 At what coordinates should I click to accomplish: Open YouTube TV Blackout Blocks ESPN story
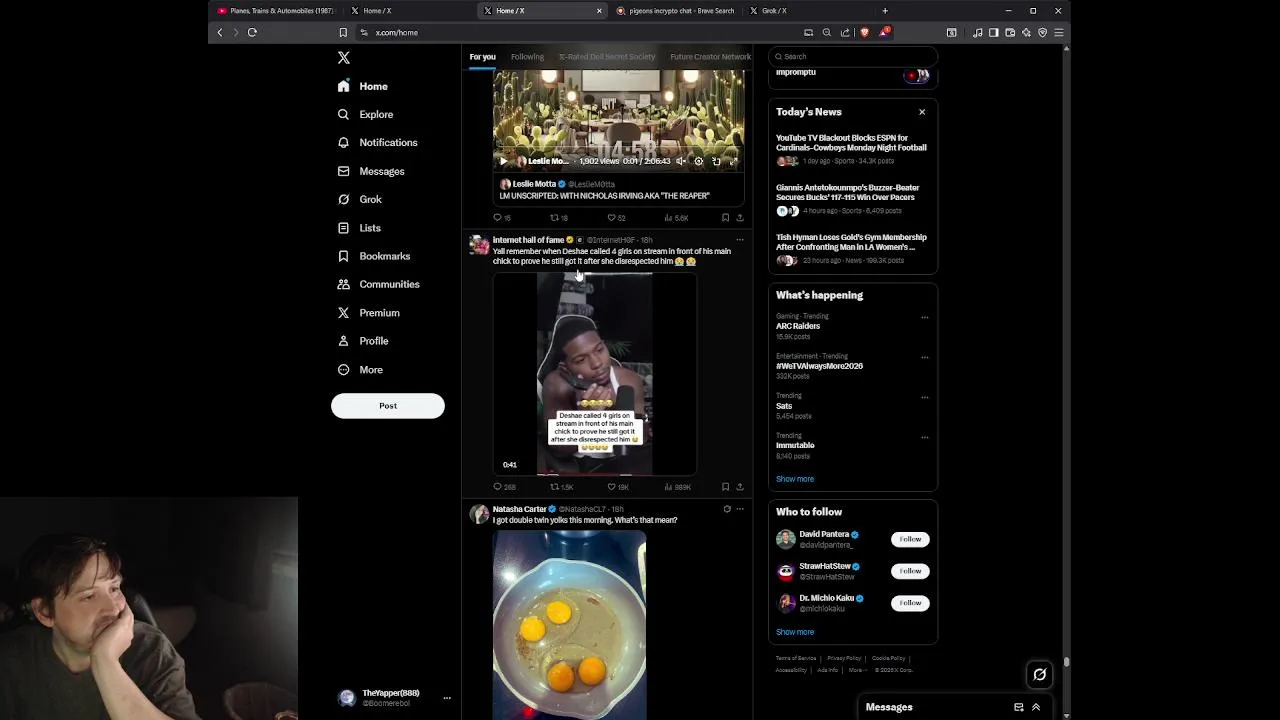[x=852, y=148]
